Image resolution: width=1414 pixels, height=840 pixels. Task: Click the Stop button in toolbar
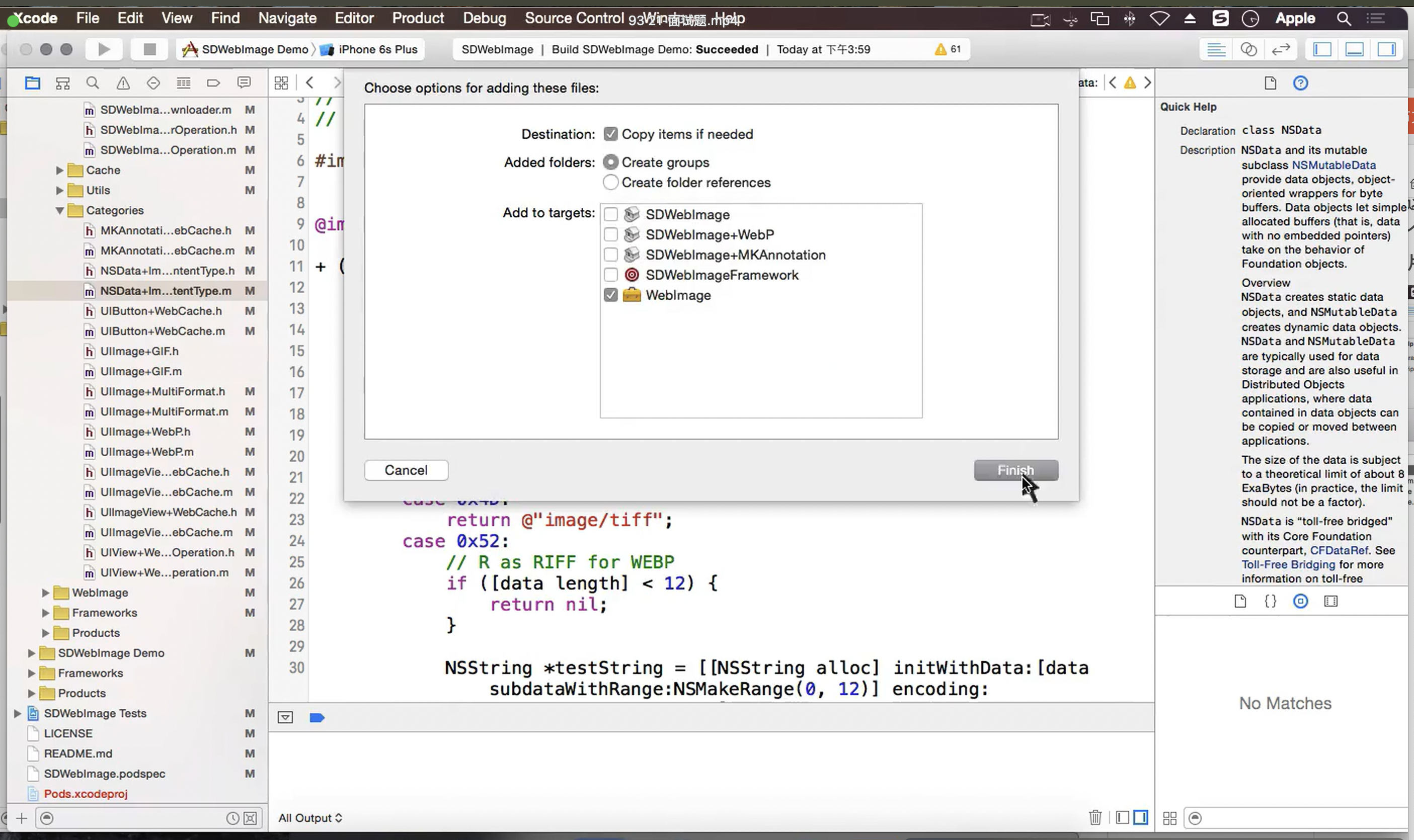pyautogui.click(x=149, y=49)
